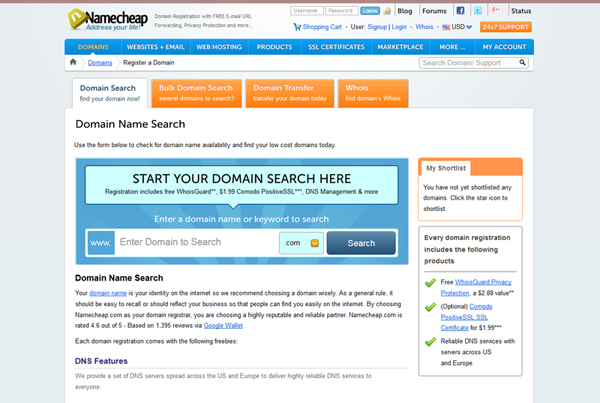Click the magnifier icon in support search

522,62
